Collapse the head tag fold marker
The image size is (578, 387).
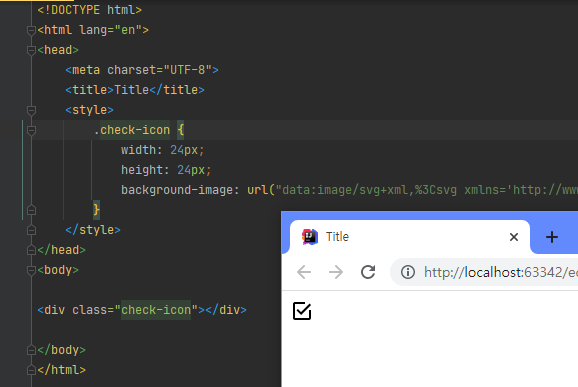(31, 50)
